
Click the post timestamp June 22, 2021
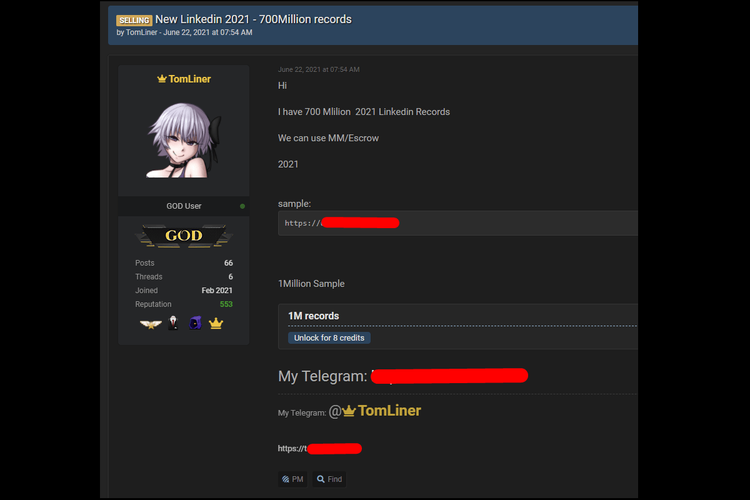click(x=319, y=69)
